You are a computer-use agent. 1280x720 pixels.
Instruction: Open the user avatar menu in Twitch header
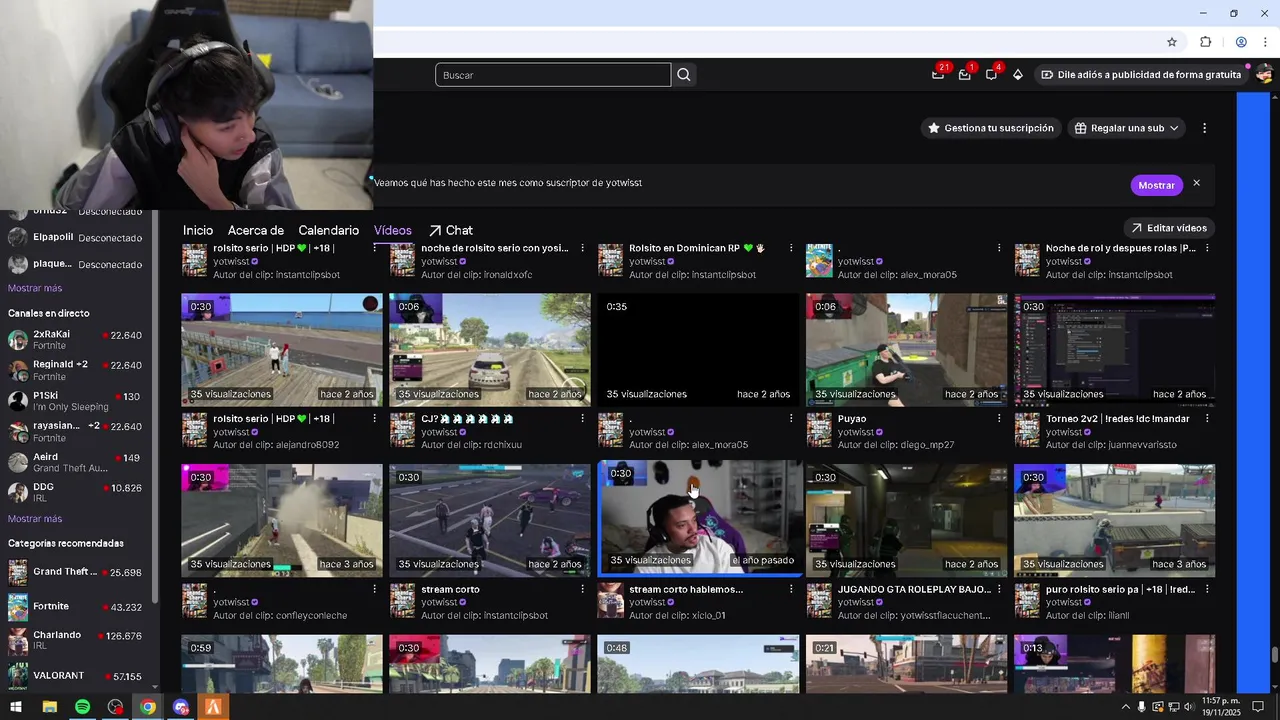(1264, 74)
